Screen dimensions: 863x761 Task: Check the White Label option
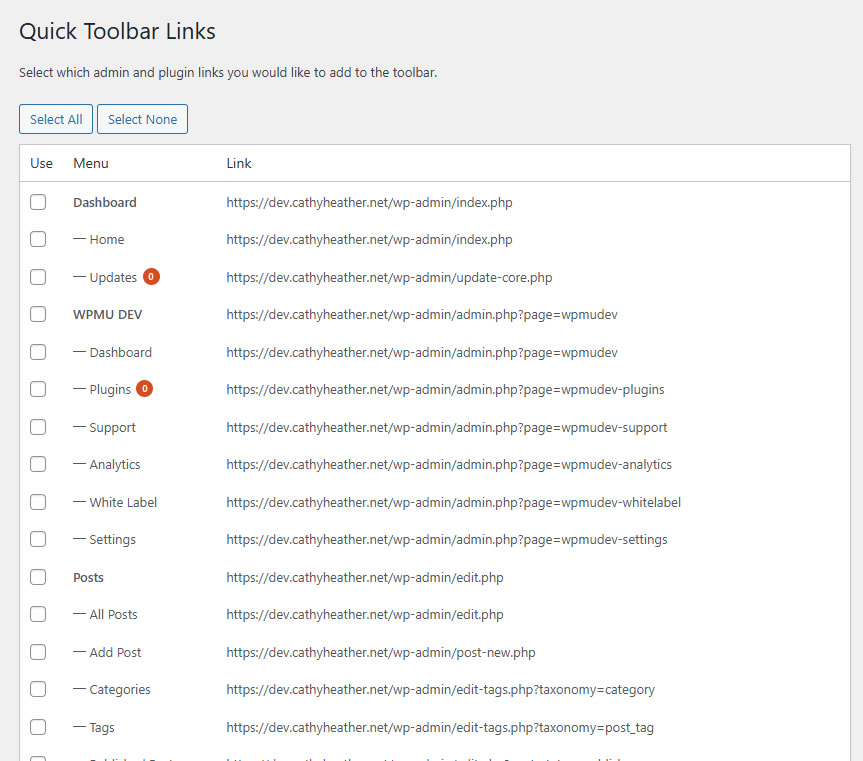click(38, 502)
